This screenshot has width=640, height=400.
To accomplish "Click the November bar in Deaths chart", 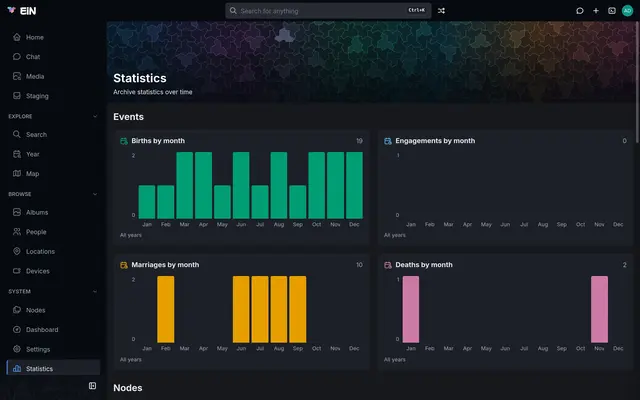I will click(599, 309).
